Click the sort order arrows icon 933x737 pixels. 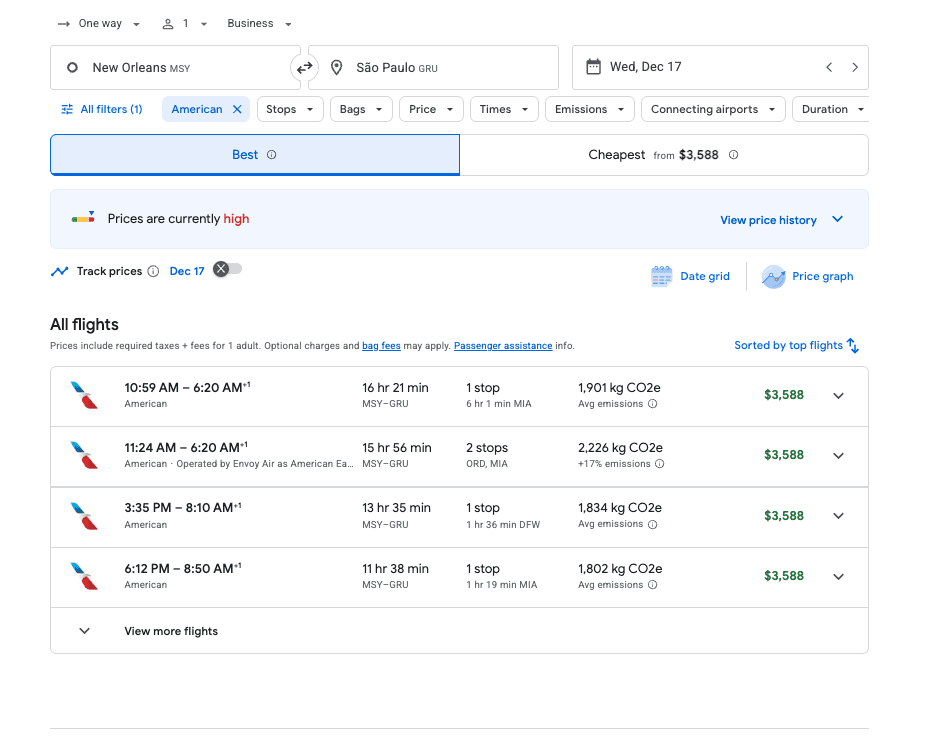tap(853, 345)
